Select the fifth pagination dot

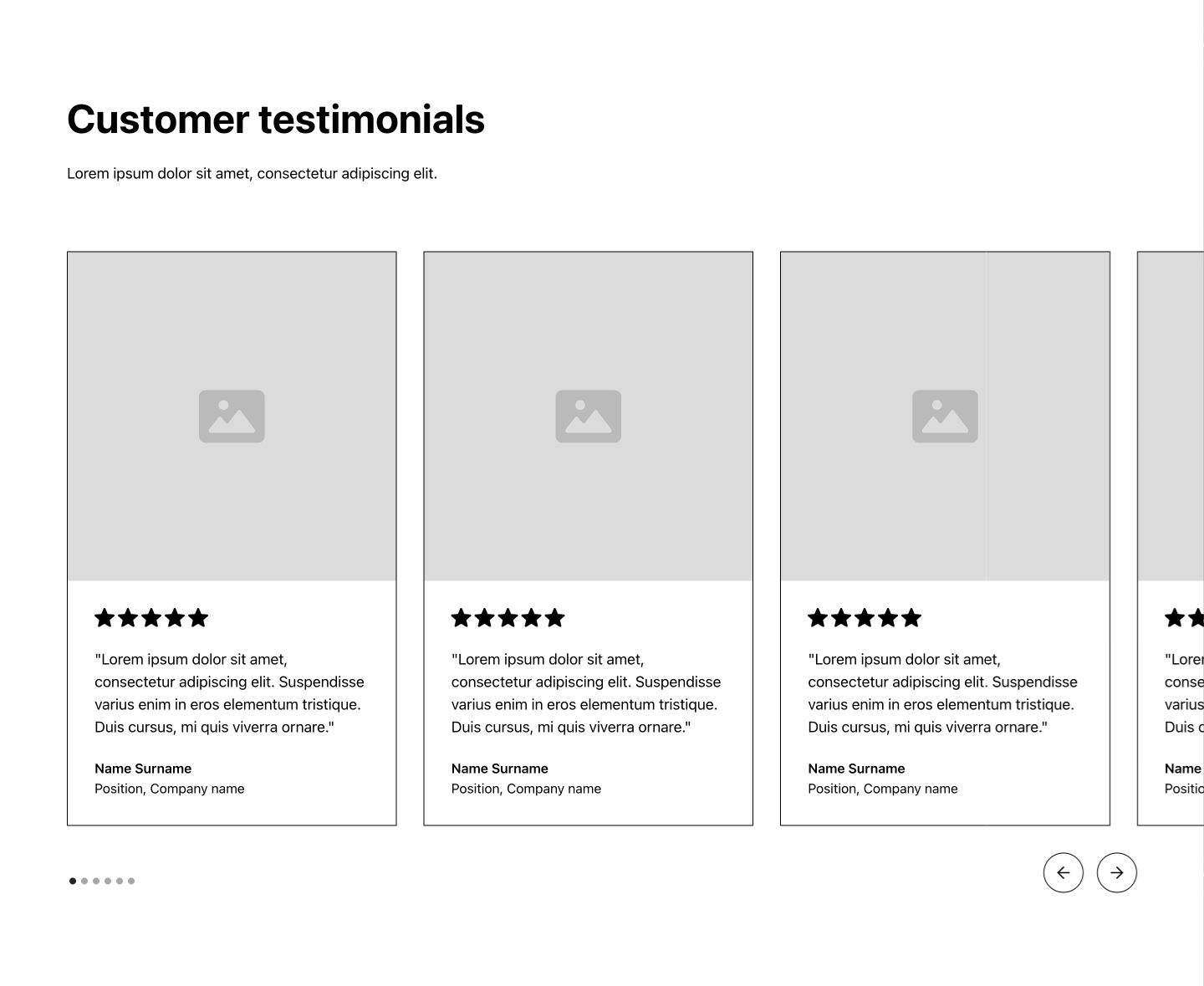click(x=120, y=881)
